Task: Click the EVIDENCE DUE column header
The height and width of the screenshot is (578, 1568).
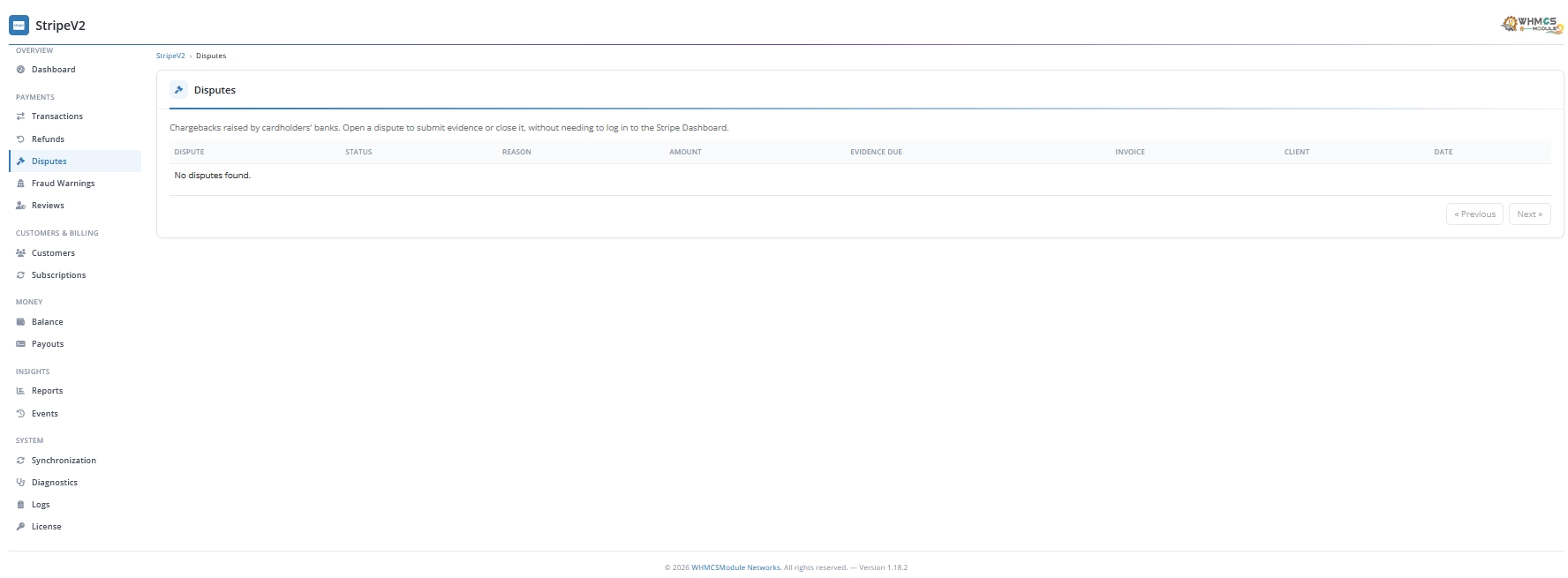Action: pos(876,152)
